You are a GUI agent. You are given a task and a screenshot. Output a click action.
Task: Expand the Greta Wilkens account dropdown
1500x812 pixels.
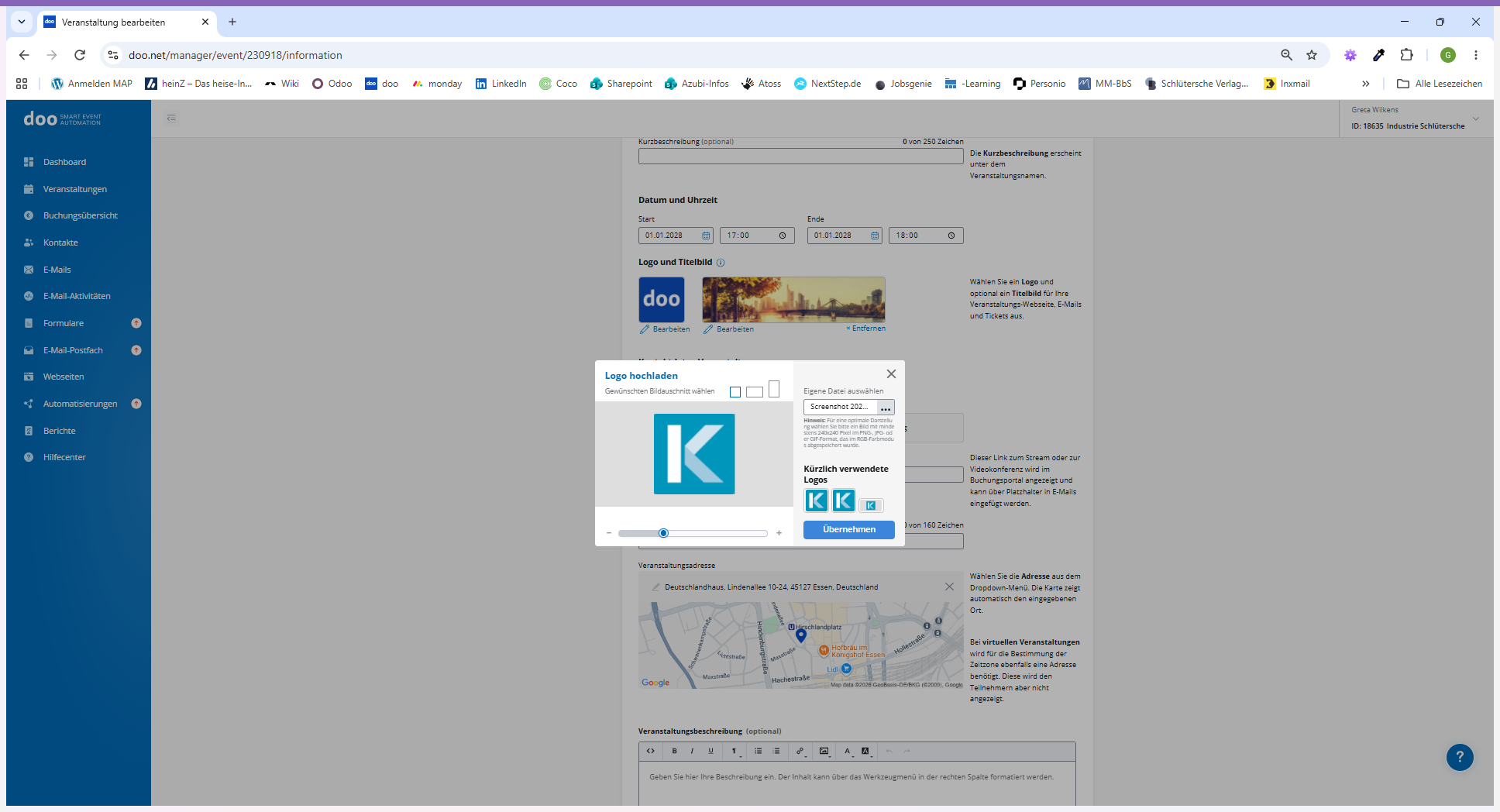point(1476,119)
